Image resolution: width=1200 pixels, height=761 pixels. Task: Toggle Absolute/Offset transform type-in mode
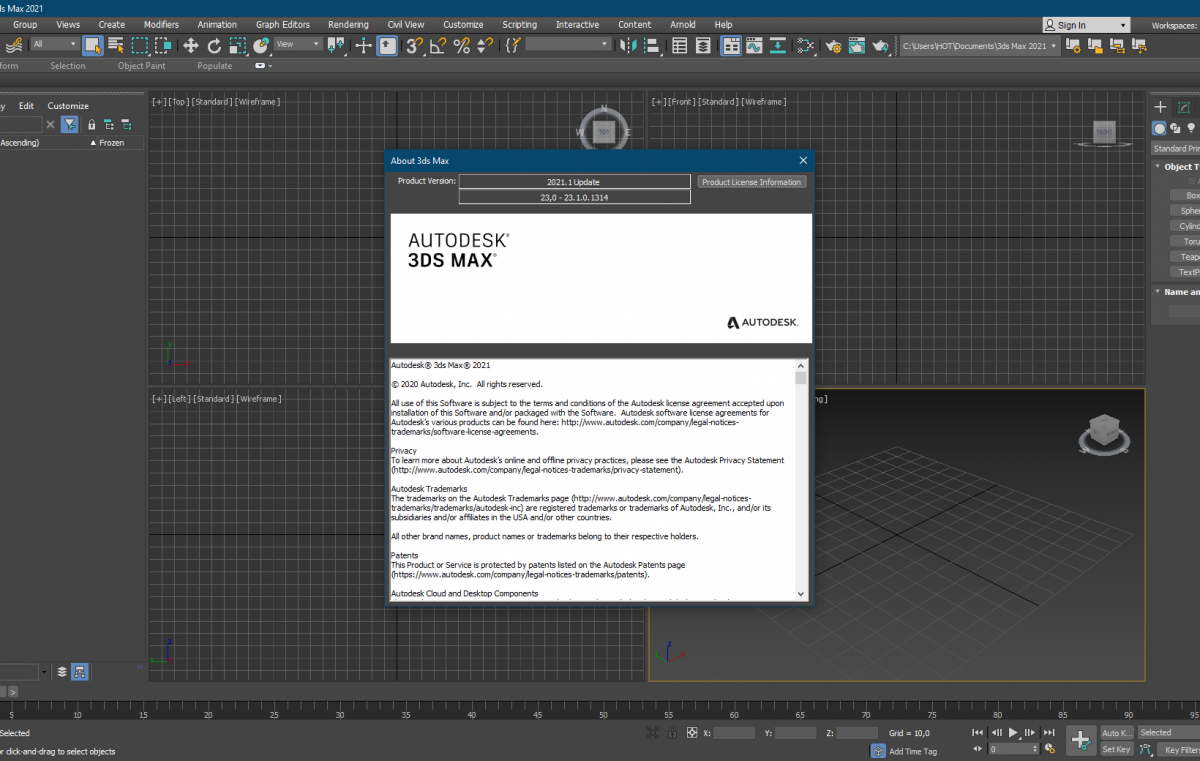691,733
